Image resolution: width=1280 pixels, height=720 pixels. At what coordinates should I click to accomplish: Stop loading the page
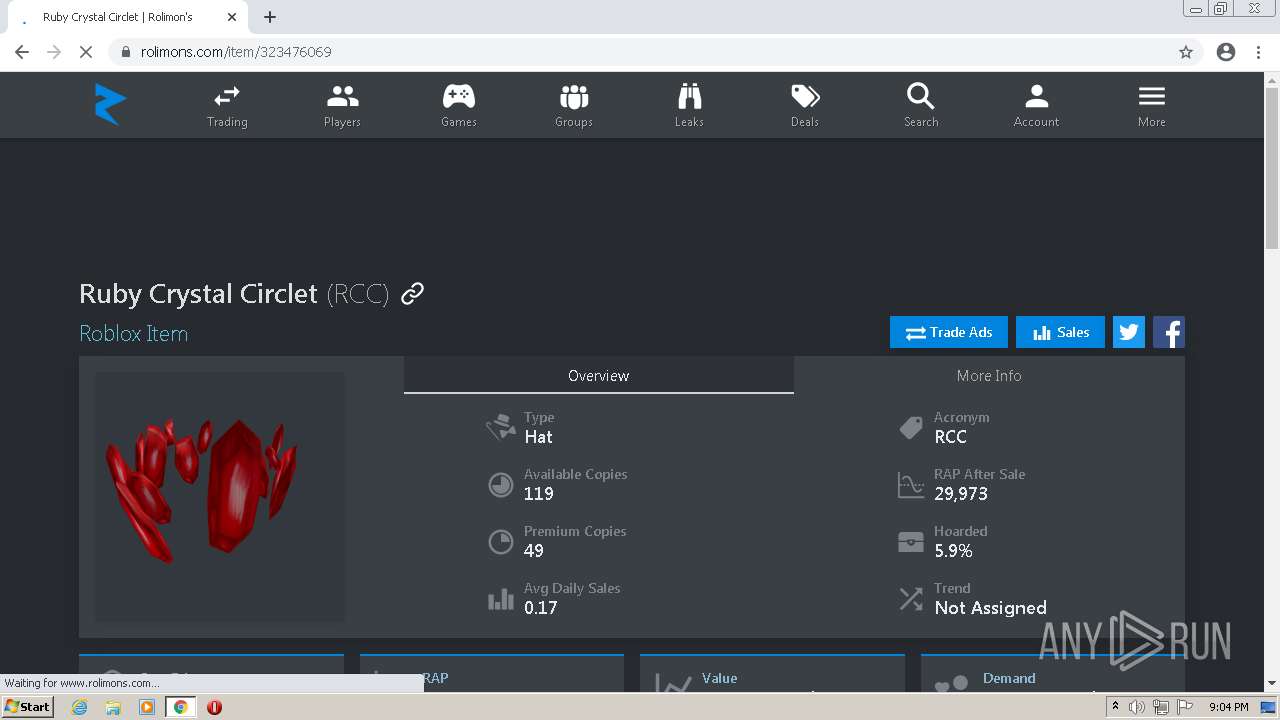(x=86, y=52)
